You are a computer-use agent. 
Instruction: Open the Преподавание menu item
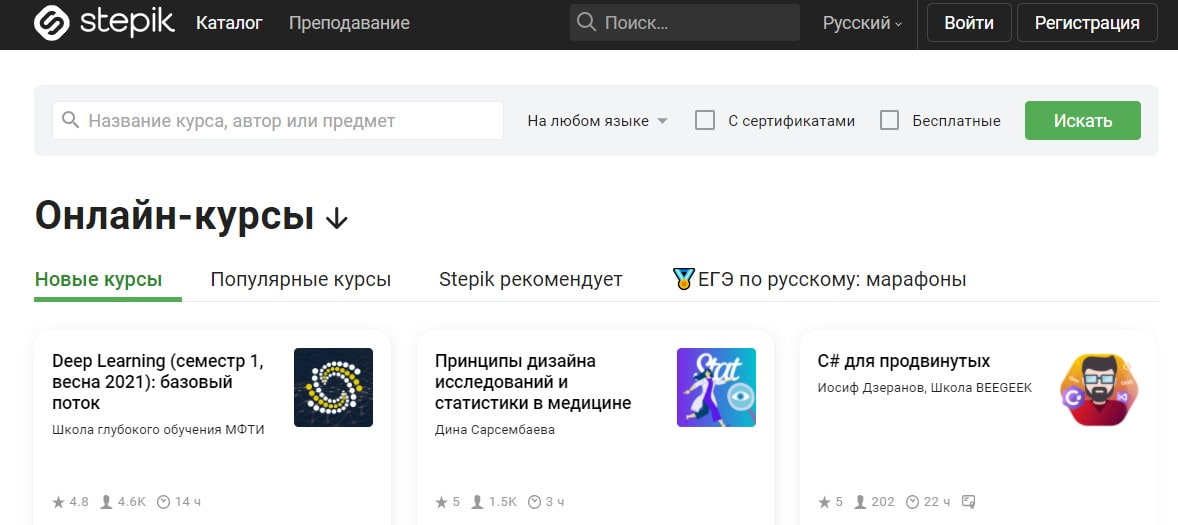(x=349, y=23)
